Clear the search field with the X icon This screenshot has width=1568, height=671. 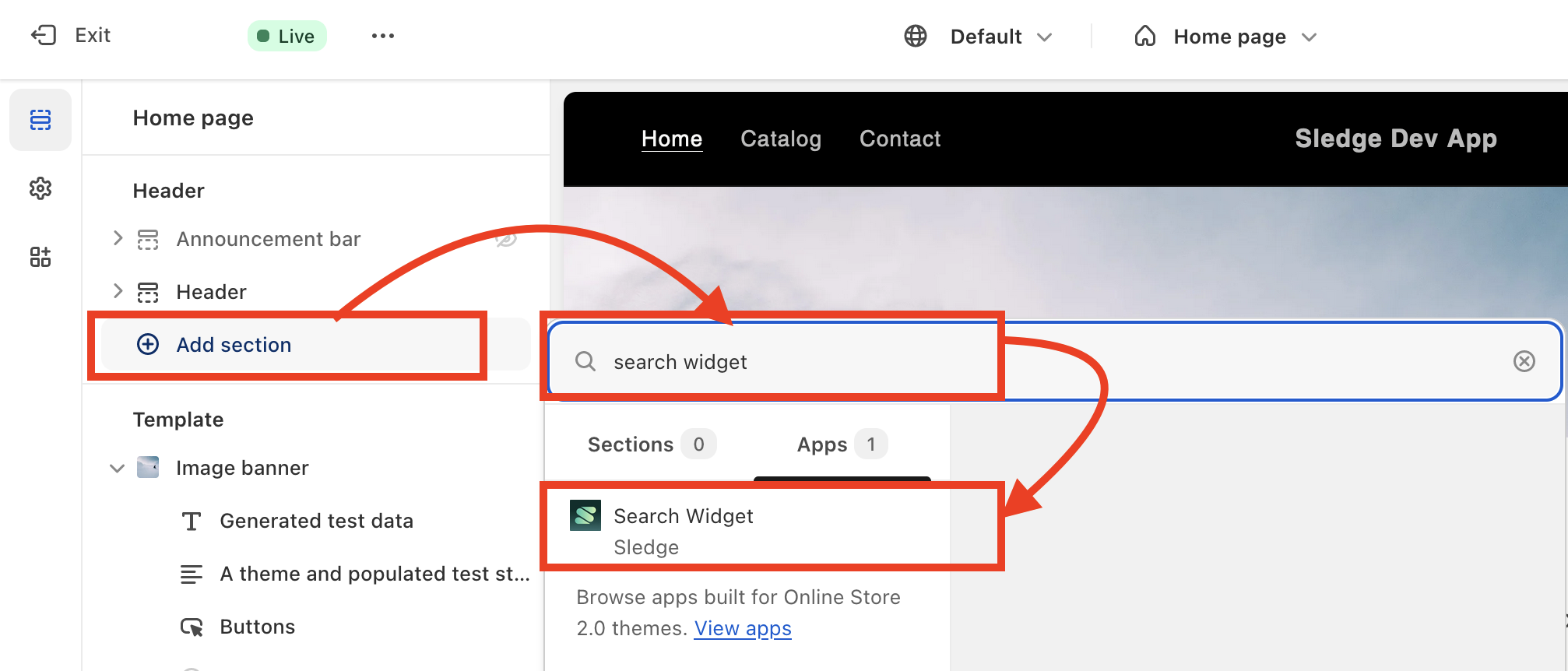click(x=1524, y=361)
